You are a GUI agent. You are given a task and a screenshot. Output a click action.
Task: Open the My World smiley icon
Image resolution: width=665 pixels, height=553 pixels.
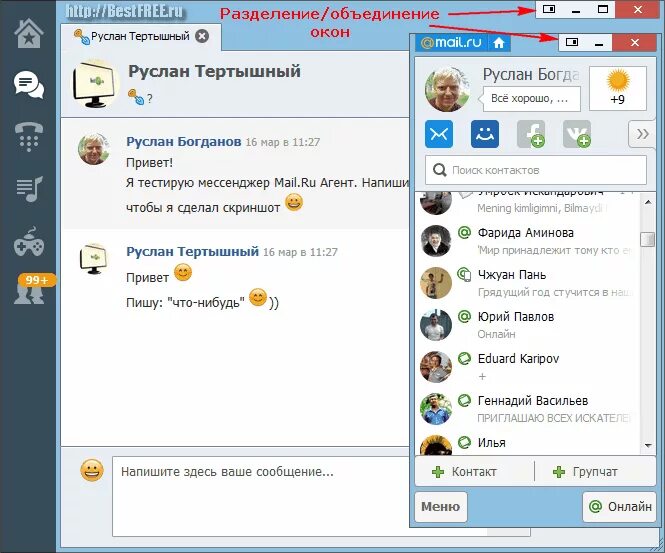click(x=485, y=134)
